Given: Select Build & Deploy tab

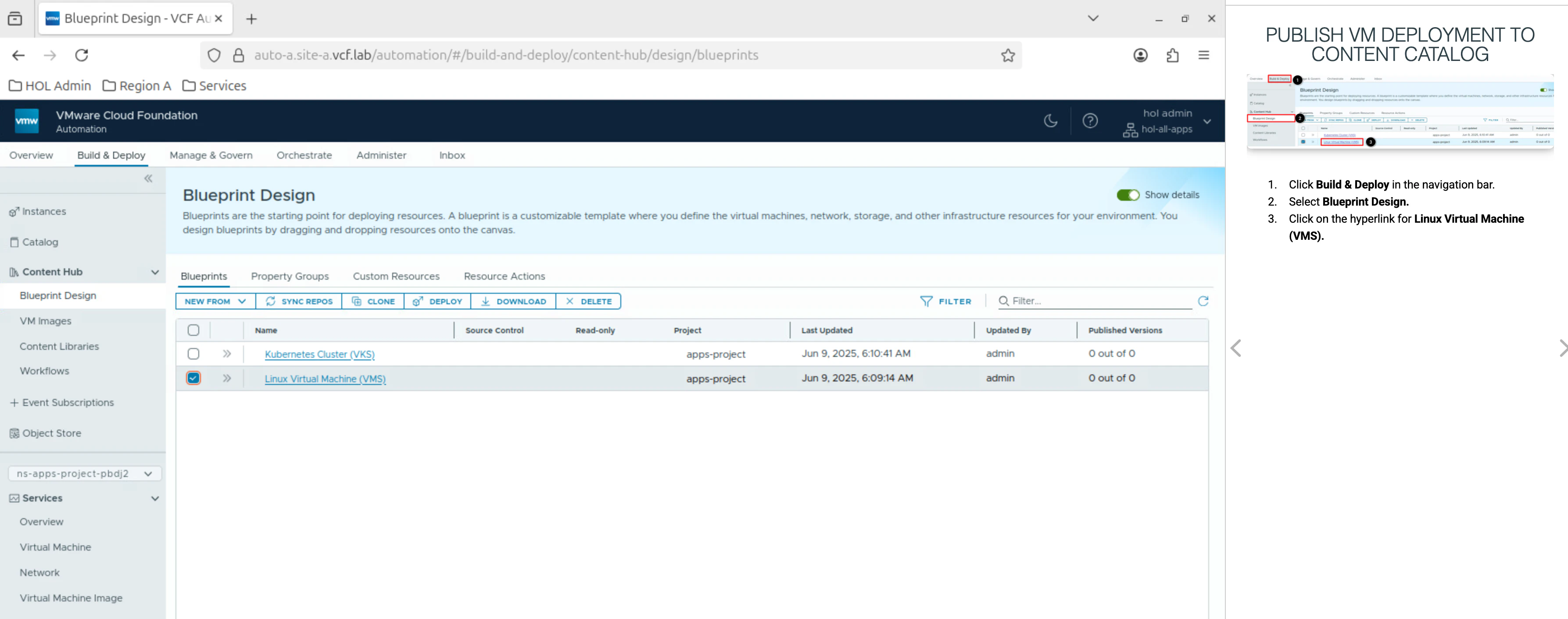Looking at the screenshot, I should click(111, 155).
